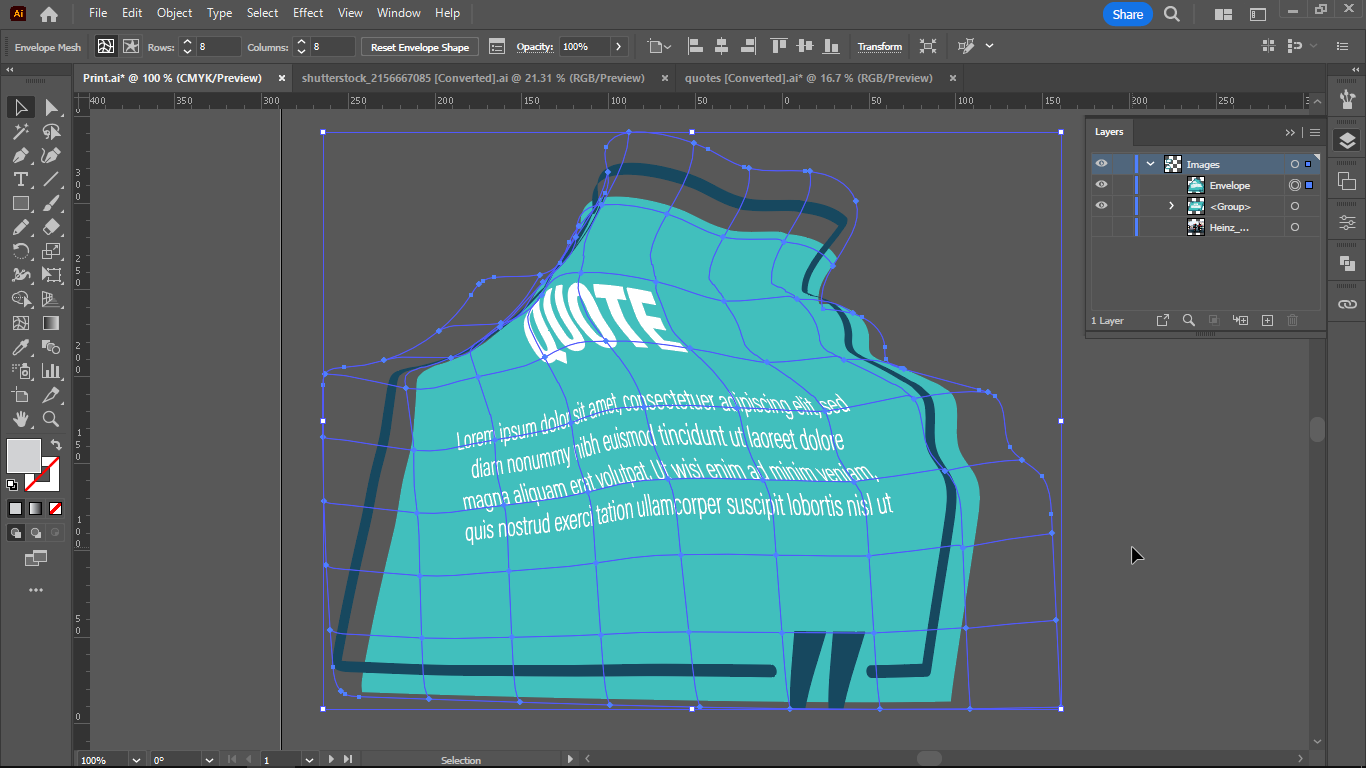This screenshot has height=768, width=1366.
Task: Activate the Edit Envelope mesh icon
Action: pyautogui.click(x=105, y=46)
